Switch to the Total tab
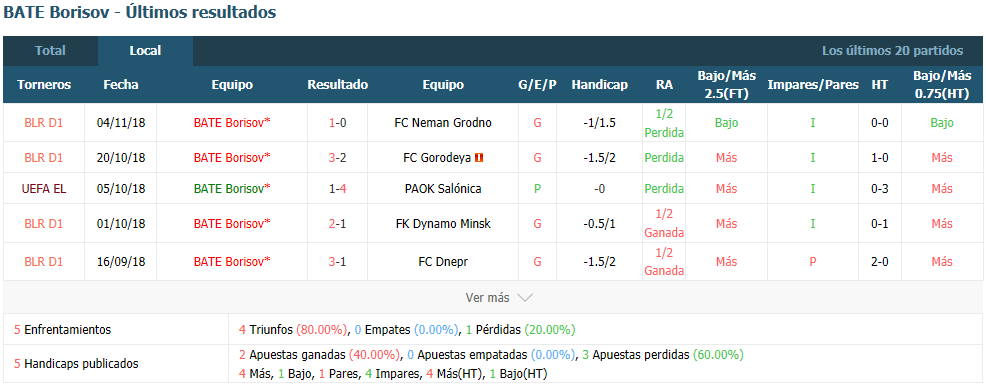Image resolution: width=986 pixels, height=387 pixels. click(x=50, y=51)
